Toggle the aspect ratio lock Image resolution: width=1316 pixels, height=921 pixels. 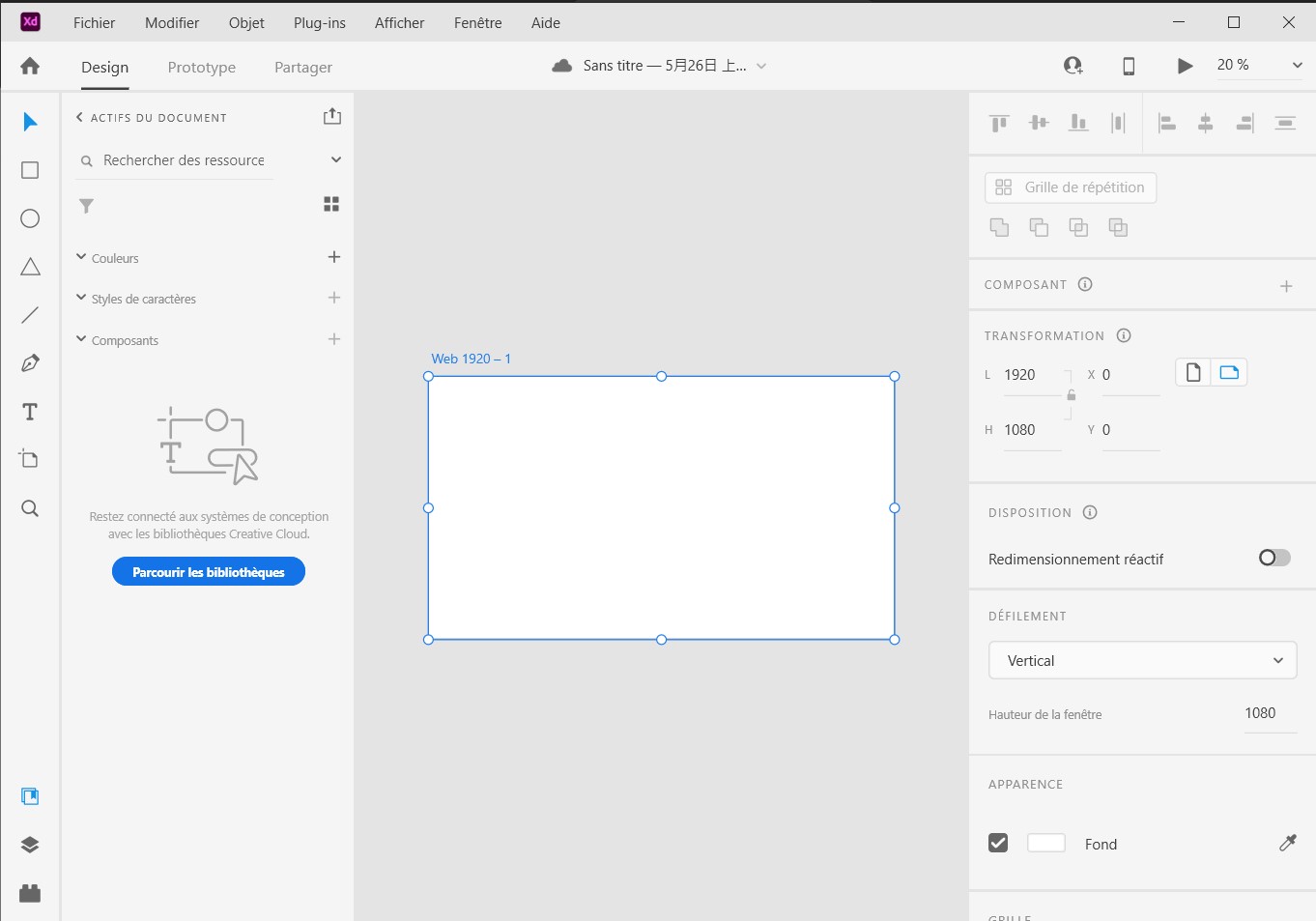click(1071, 394)
